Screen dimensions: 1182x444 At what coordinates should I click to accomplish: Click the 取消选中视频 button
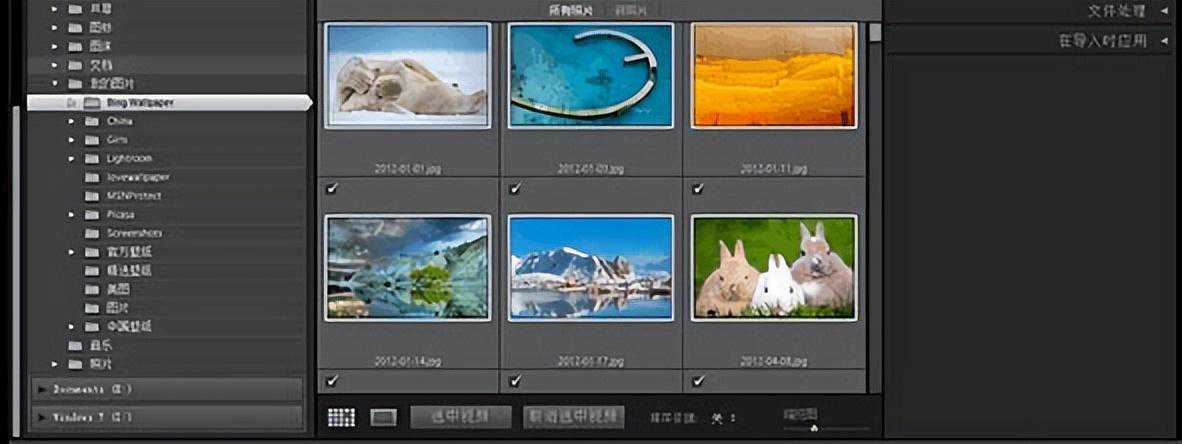574,417
